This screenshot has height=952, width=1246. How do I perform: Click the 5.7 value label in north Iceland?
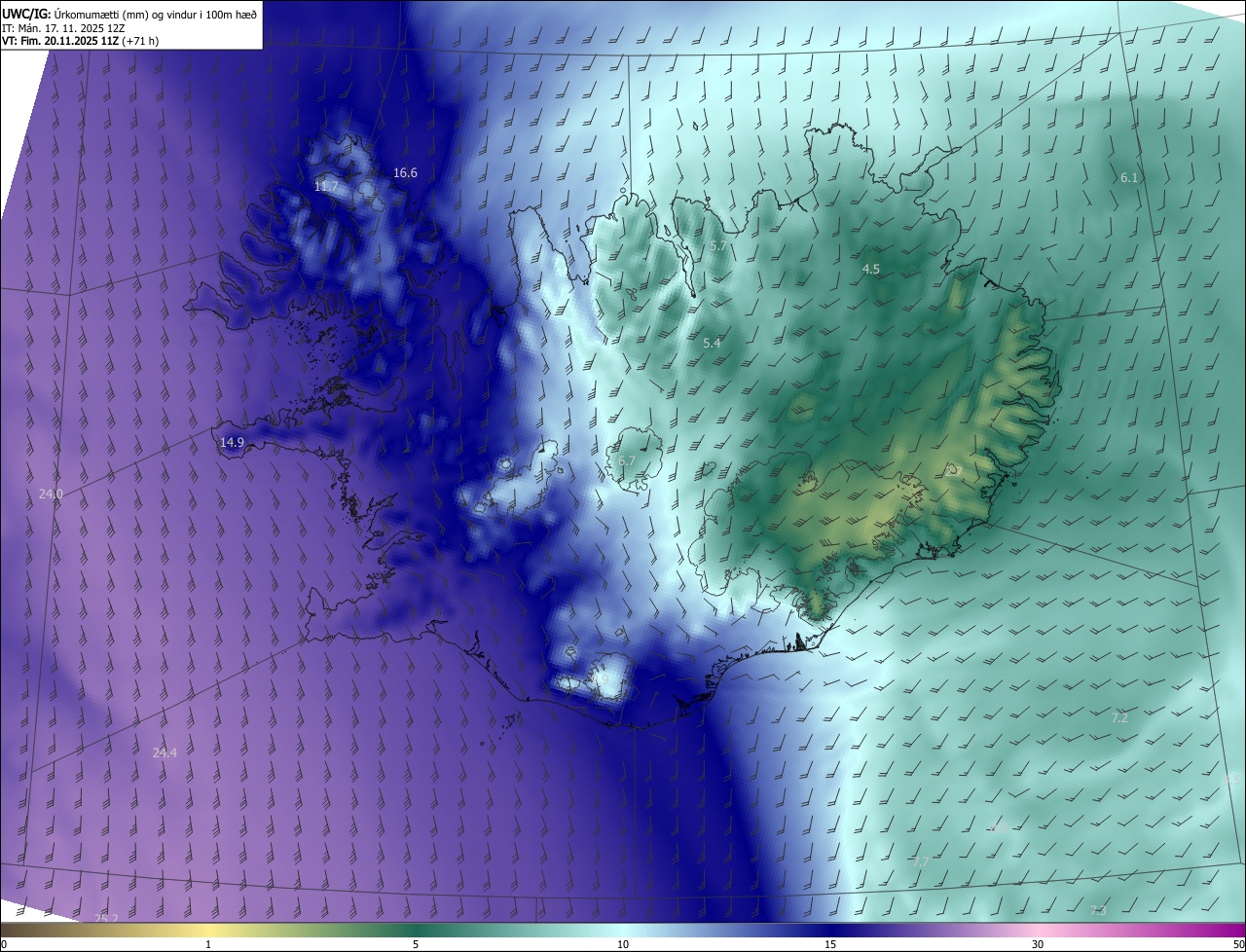[718, 246]
